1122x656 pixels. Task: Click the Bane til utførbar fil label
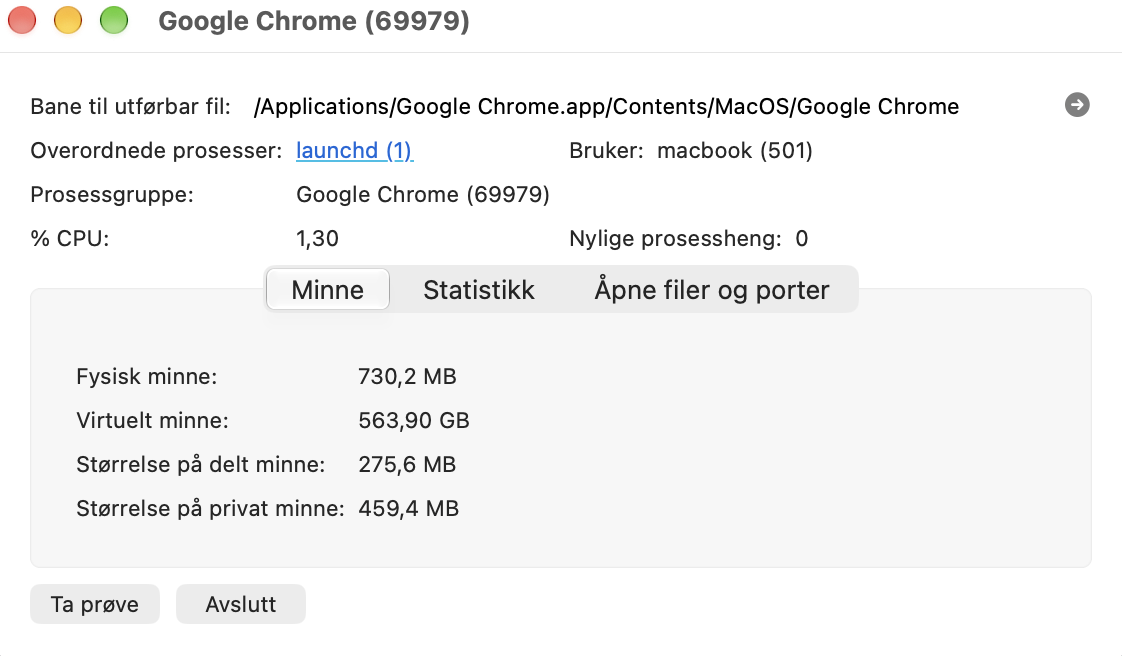pyautogui.click(x=130, y=107)
